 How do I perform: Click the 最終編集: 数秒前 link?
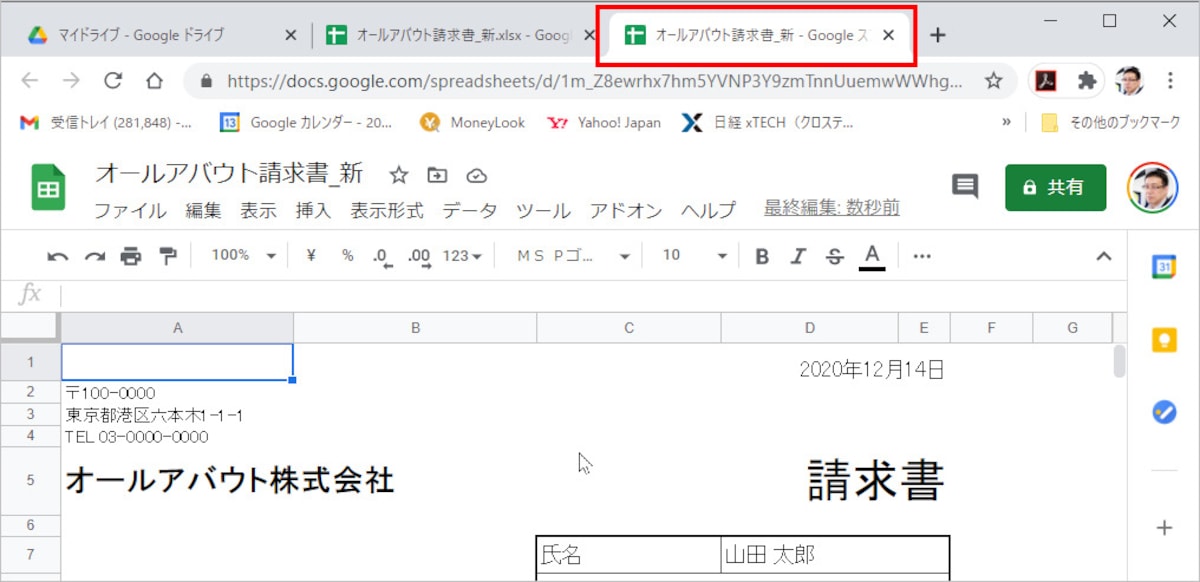(831, 208)
